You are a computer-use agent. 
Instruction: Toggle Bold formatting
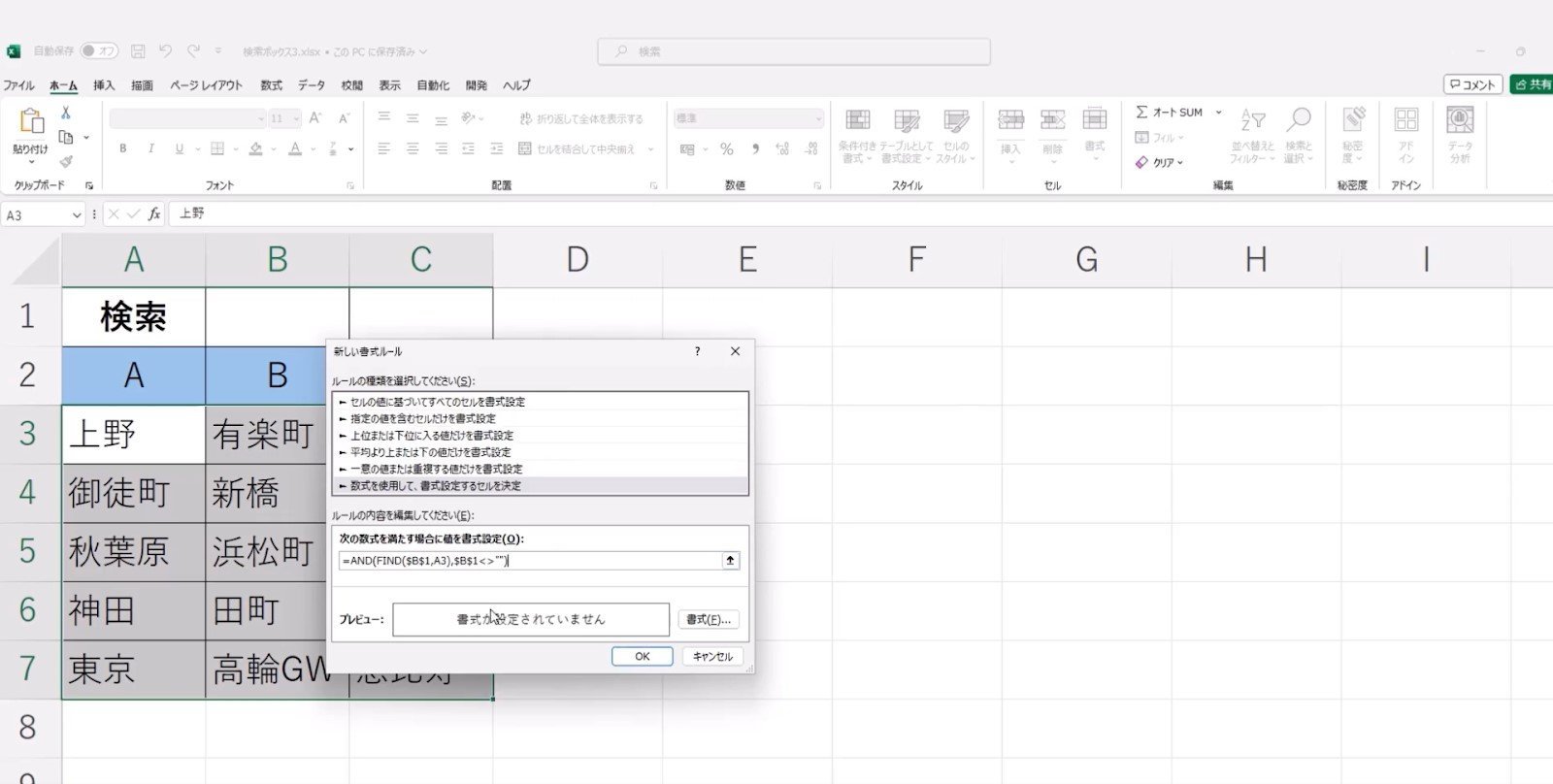point(122,148)
